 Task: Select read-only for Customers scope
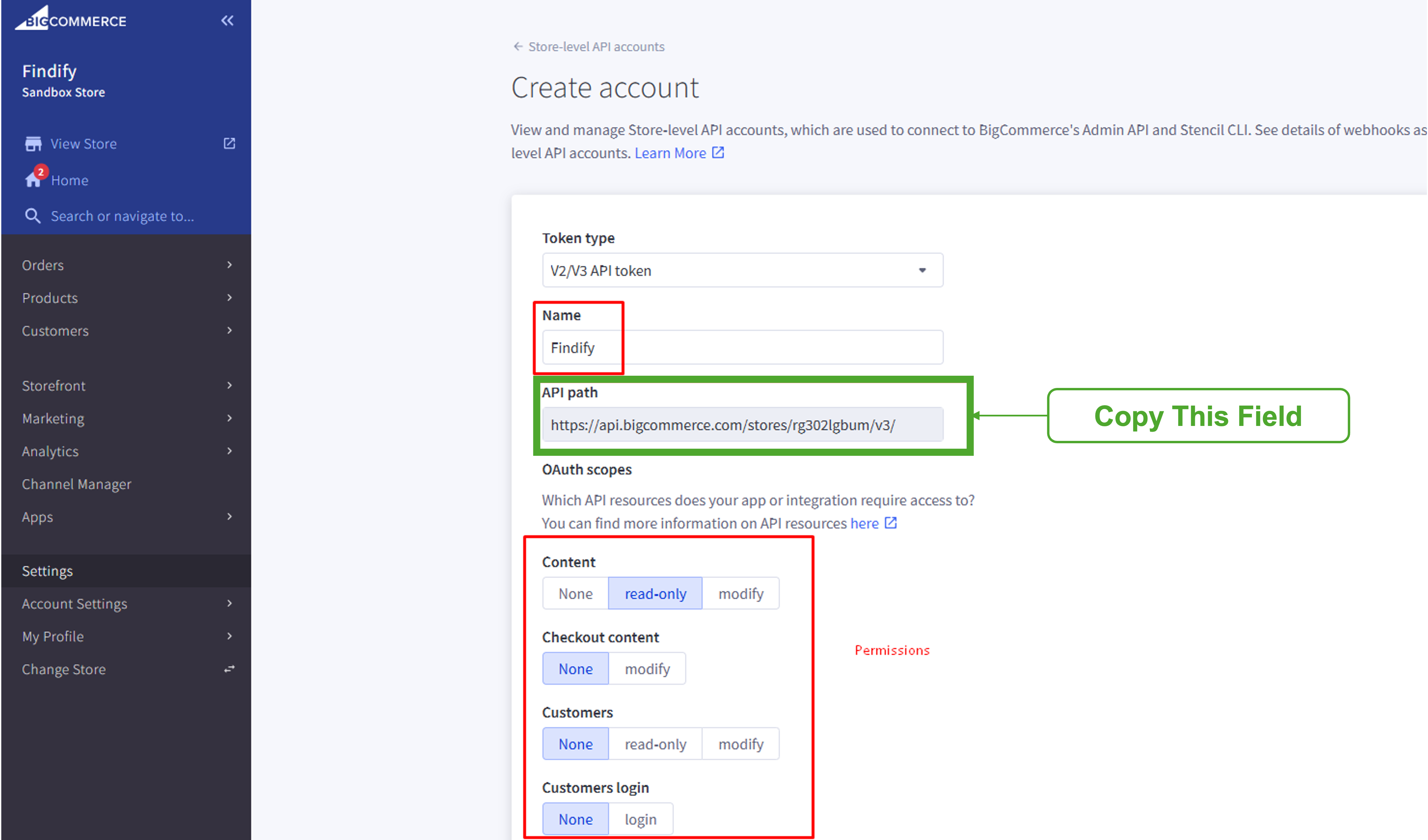655,744
